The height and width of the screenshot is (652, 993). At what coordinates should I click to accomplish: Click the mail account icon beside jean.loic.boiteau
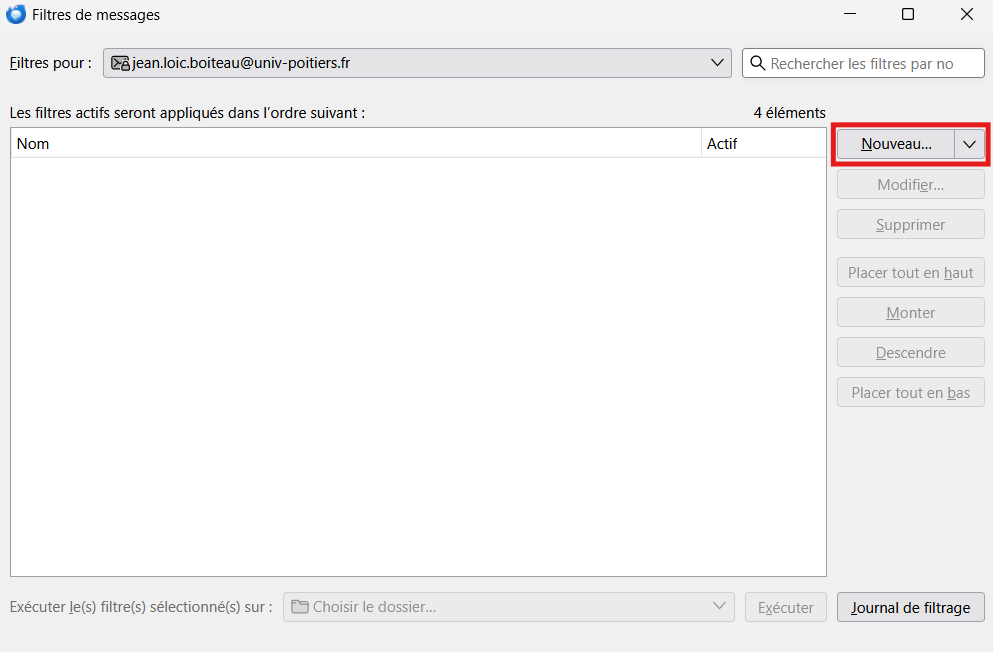pos(120,63)
